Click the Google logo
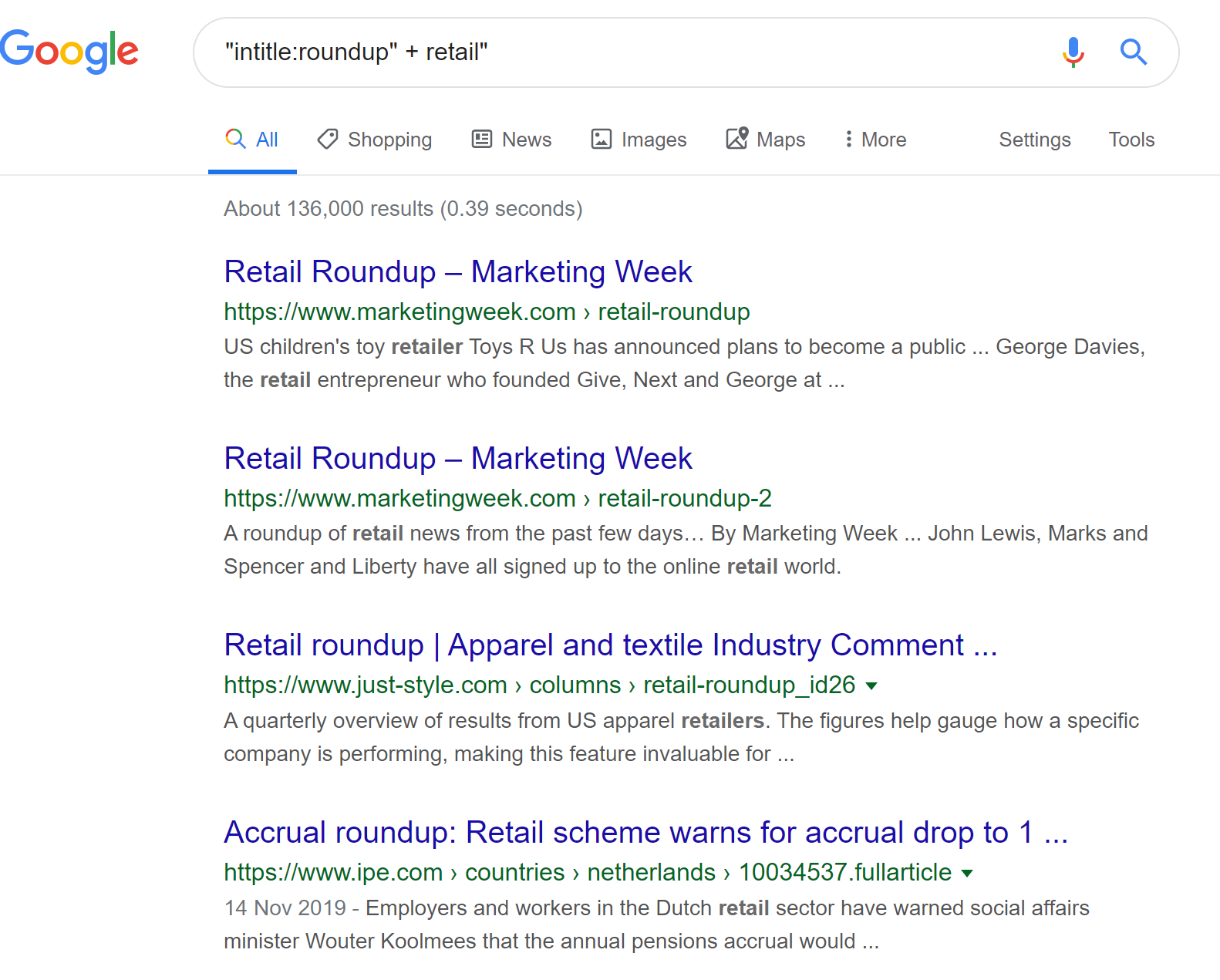Viewport: 1220px width, 980px height. (x=69, y=52)
